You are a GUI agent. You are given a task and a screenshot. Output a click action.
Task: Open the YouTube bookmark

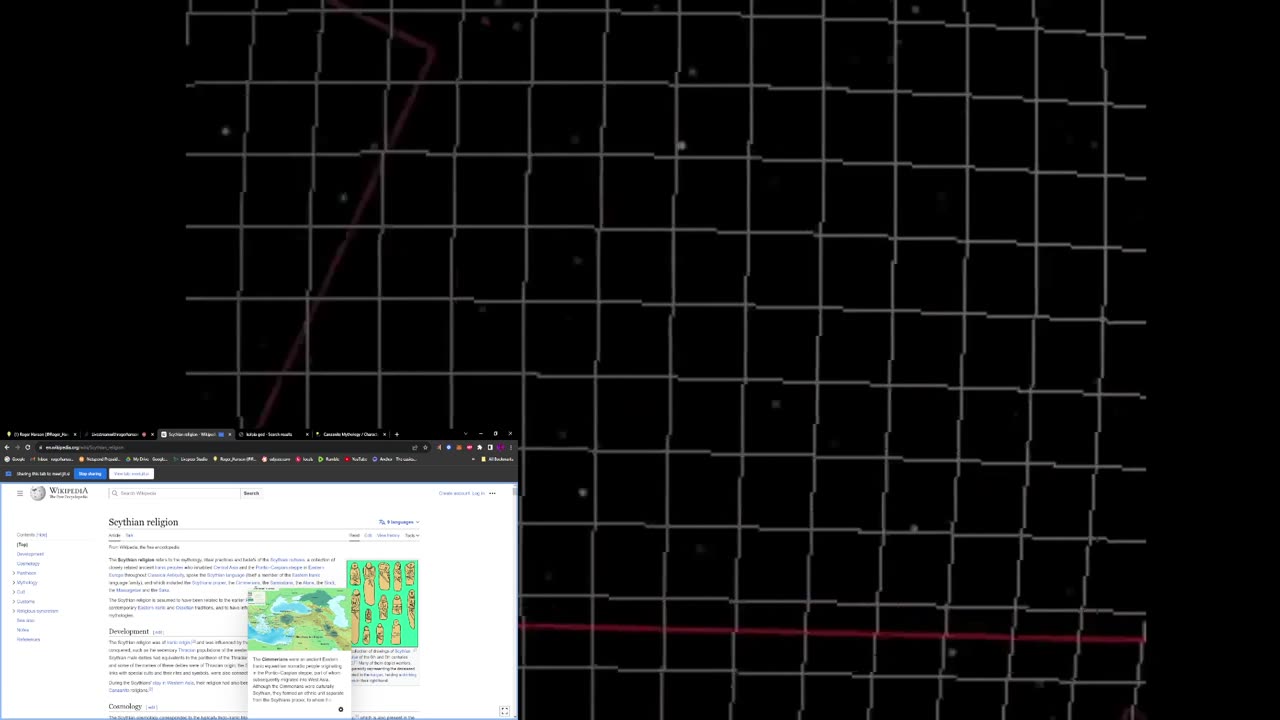click(356, 459)
